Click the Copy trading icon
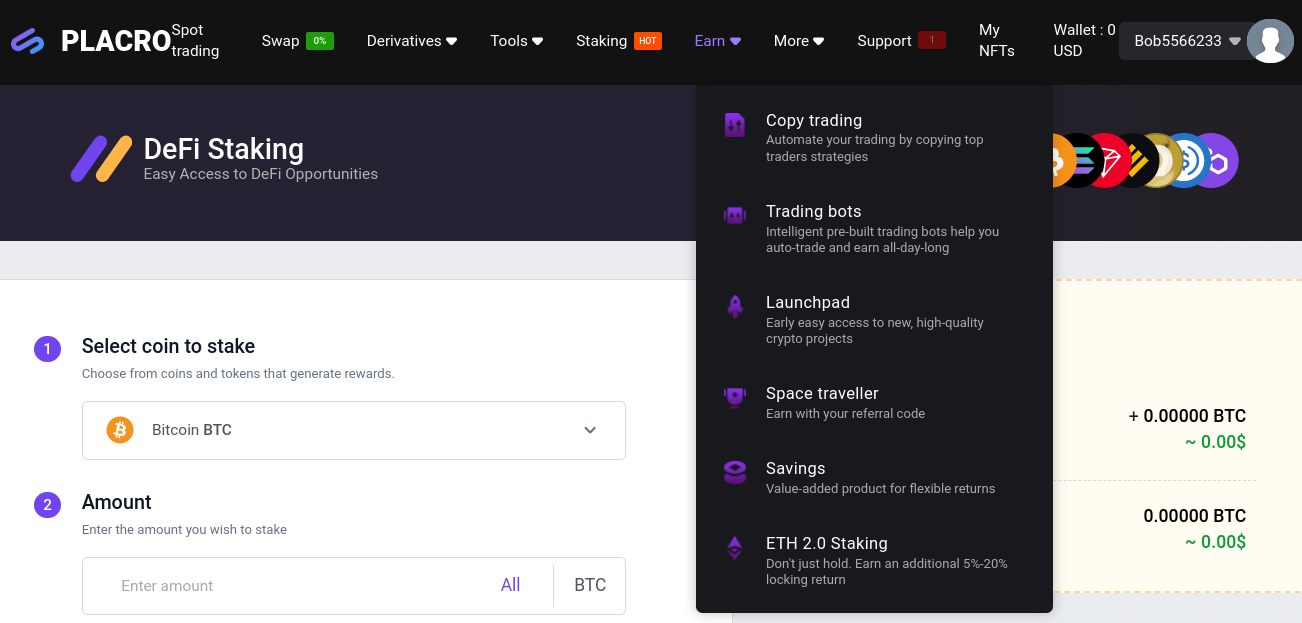Image resolution: width=1302 pixels, height=623 pixels. pos(735,125)
